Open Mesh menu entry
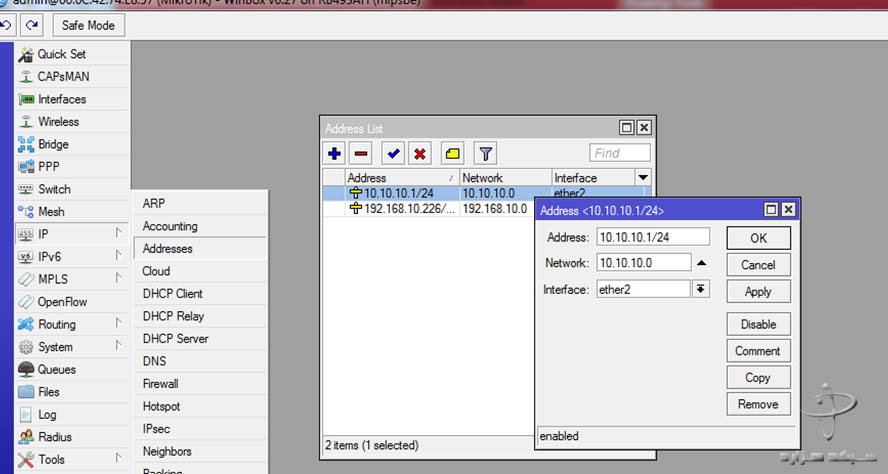Image resolution: width=888 pixels, height=474 pixels. click(71, 212)
